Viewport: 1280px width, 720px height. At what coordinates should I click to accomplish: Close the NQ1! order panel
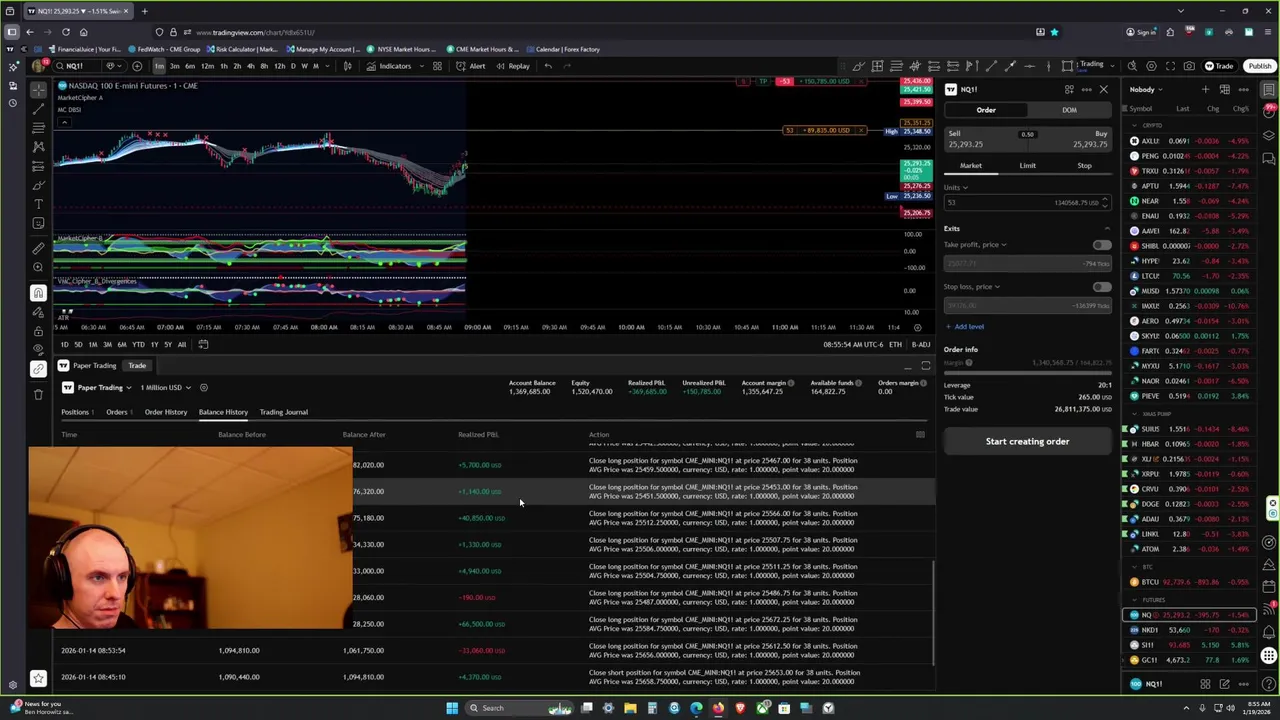click(x=1103, y=90)
